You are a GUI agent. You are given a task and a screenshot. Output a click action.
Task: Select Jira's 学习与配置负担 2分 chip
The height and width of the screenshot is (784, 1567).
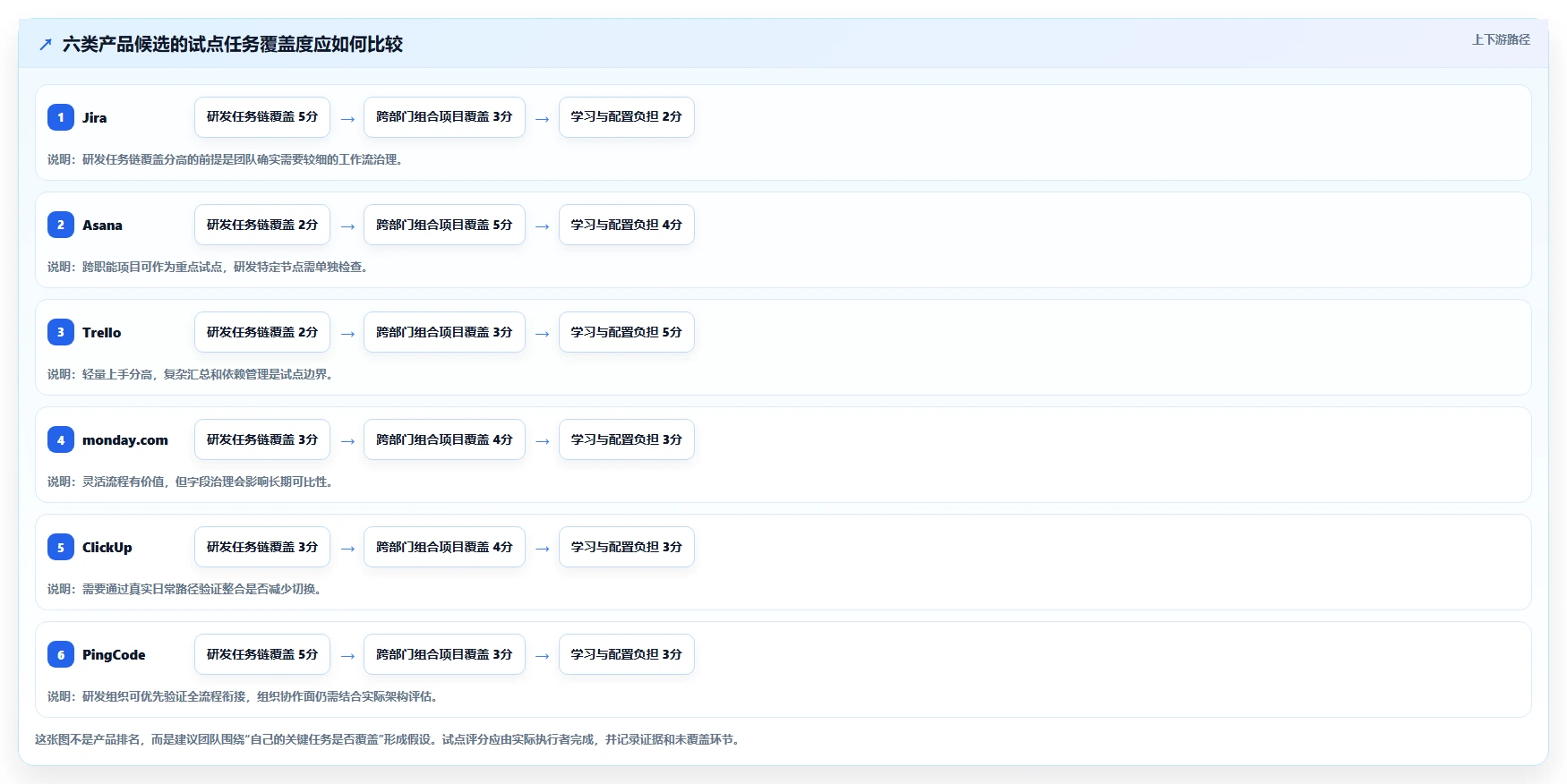coord(627,117)
